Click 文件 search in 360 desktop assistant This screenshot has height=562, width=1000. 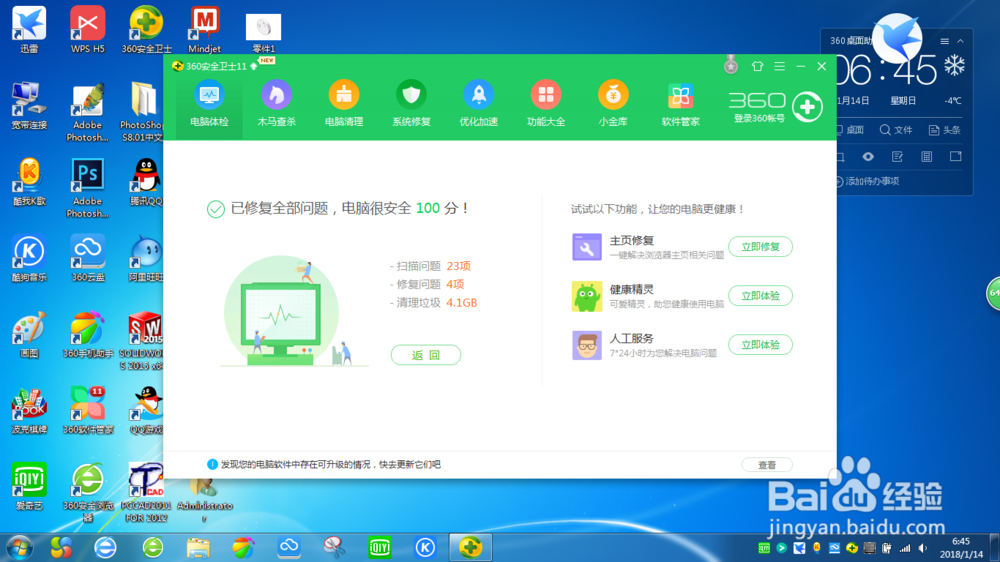click(x=896, y=130)
